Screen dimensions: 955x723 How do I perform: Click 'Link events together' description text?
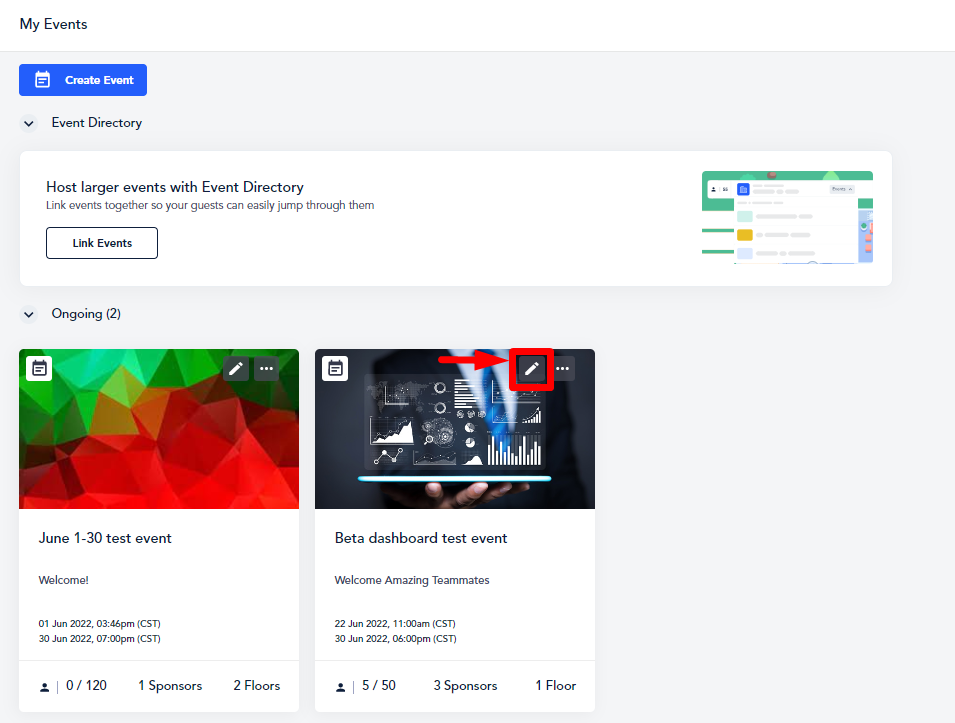pyautogui.click(x=210, y=205)
